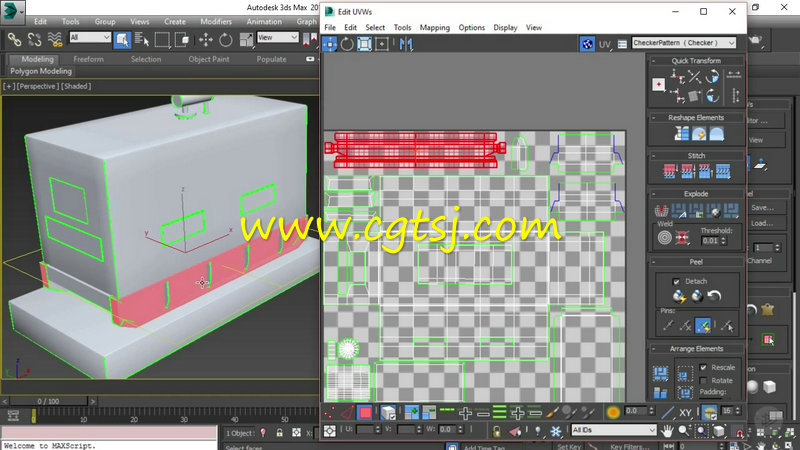Collapse the Arrange Elements rollout

pos(653,349)
